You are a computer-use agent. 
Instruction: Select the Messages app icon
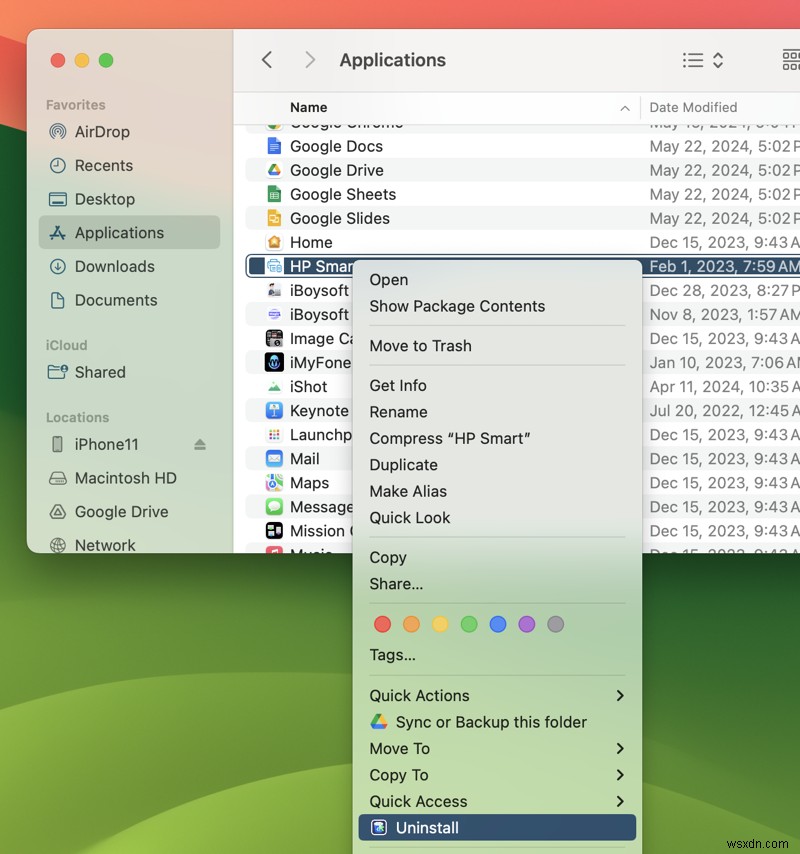point(274,507)
